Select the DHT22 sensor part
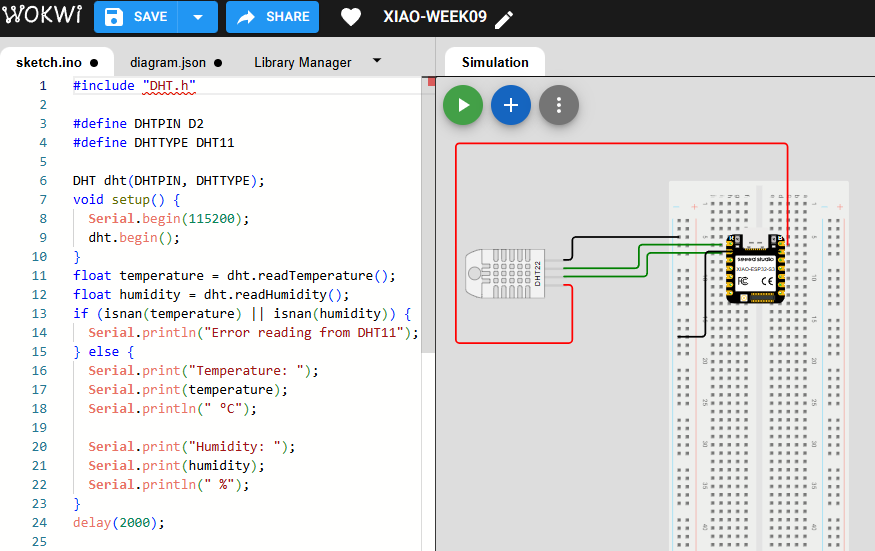Screen dimensions: 875x551 point(505,274)
